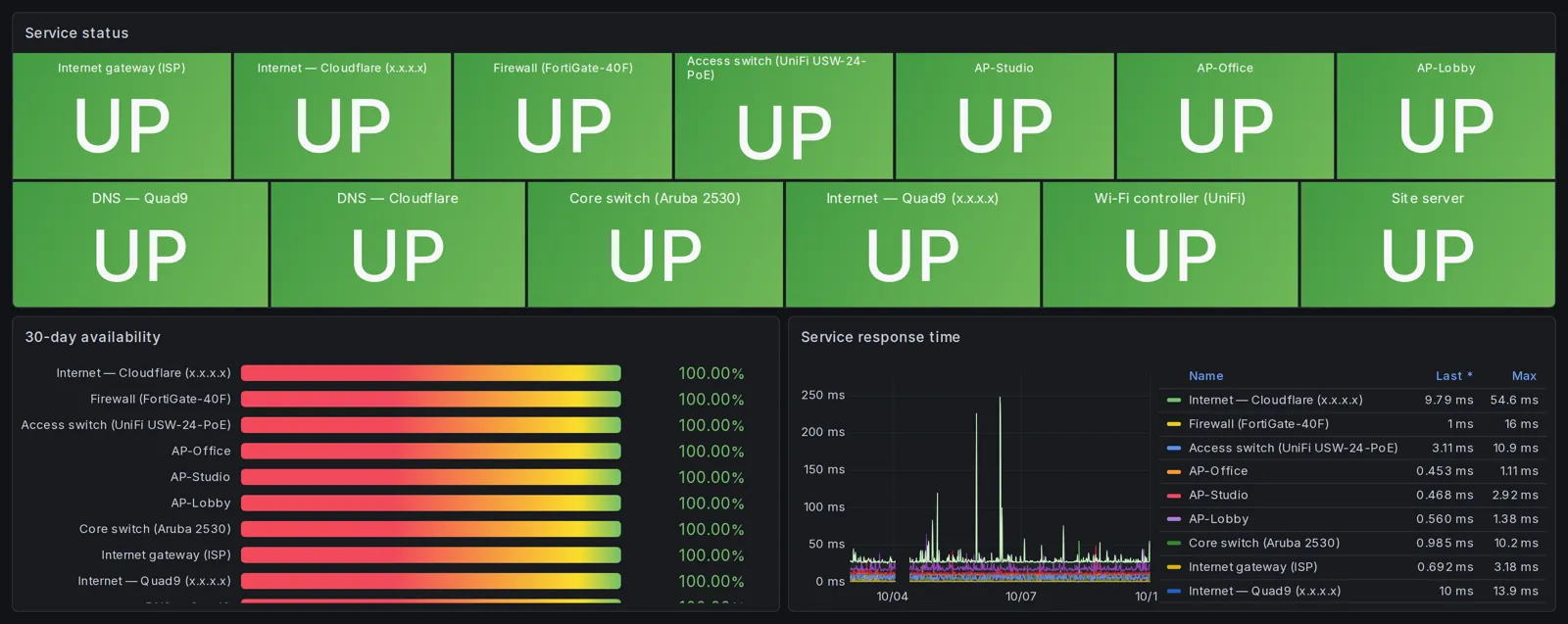Sort the legend by Last * column
The width and height of the screenshot is (1568, 624).
coord(1453,376)
